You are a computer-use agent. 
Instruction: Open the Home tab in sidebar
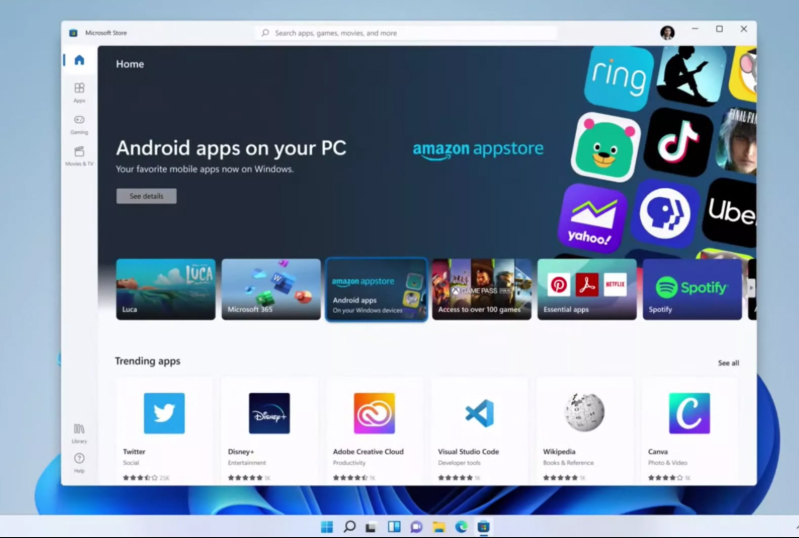pos(79,60)
